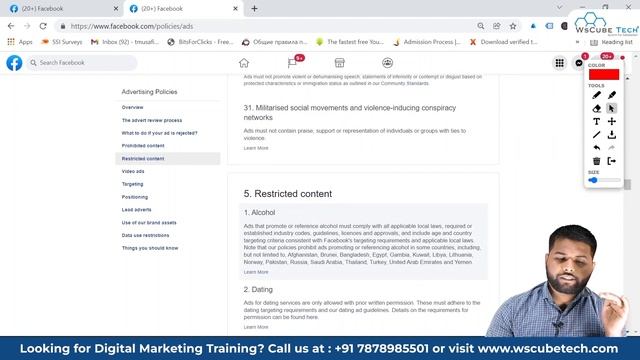
Task: Click the browser back arrow
Action: pyautogui.click(x=11, y=26)
